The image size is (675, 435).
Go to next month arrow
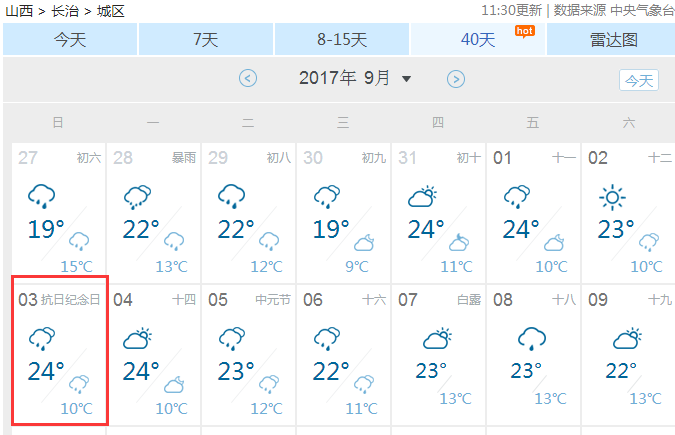click(x=456, y=79)
